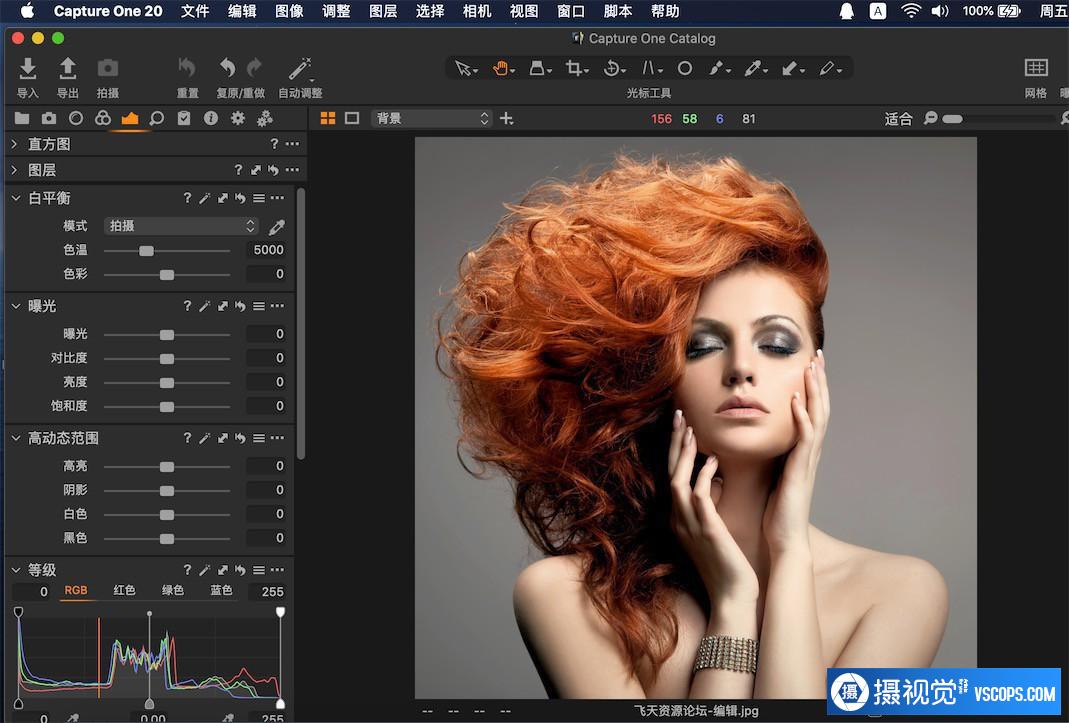
Task: Open the 图像 menu
Action: click(x=289, y=11)
